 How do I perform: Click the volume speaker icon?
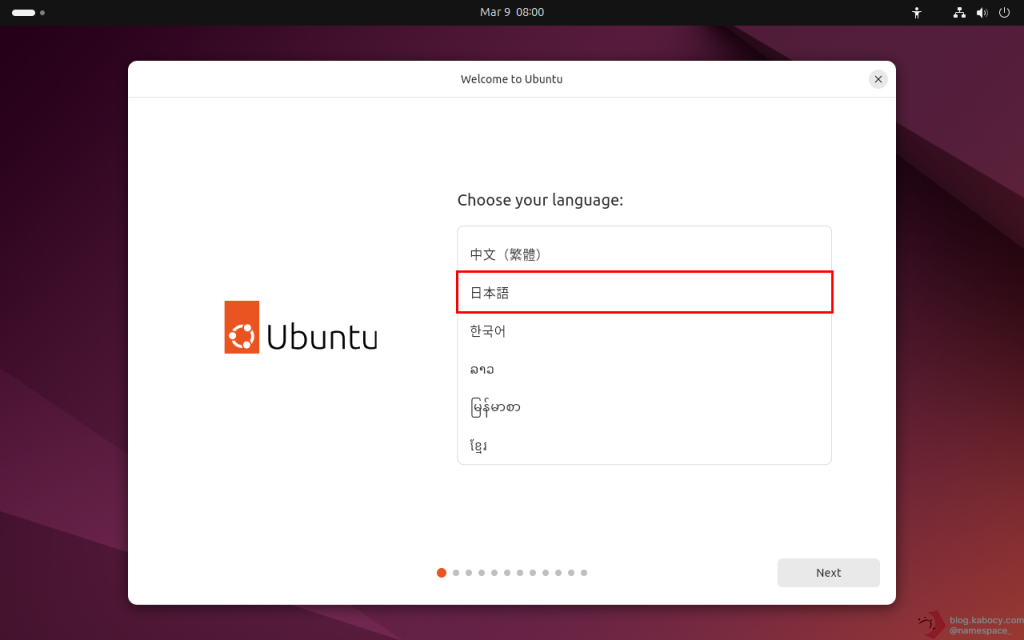tap(981, 13)
